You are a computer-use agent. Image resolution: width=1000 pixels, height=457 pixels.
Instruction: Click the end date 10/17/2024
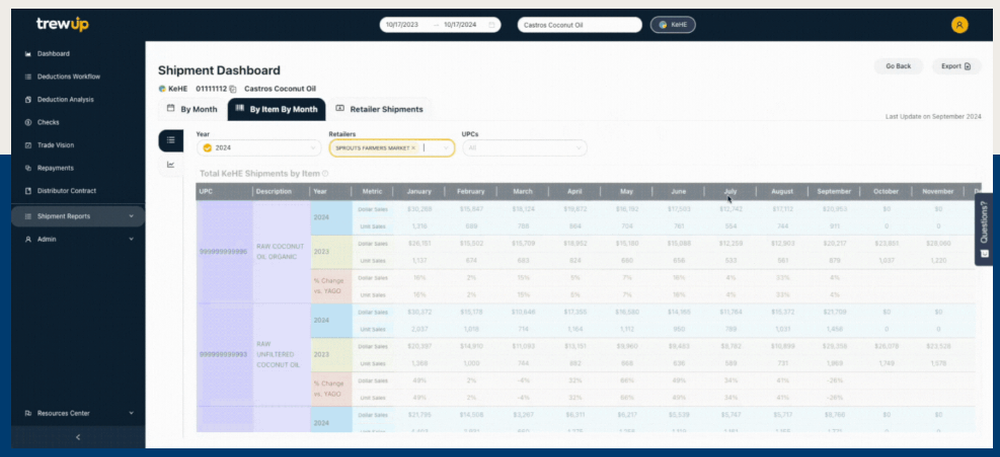[x=460, y=25]
